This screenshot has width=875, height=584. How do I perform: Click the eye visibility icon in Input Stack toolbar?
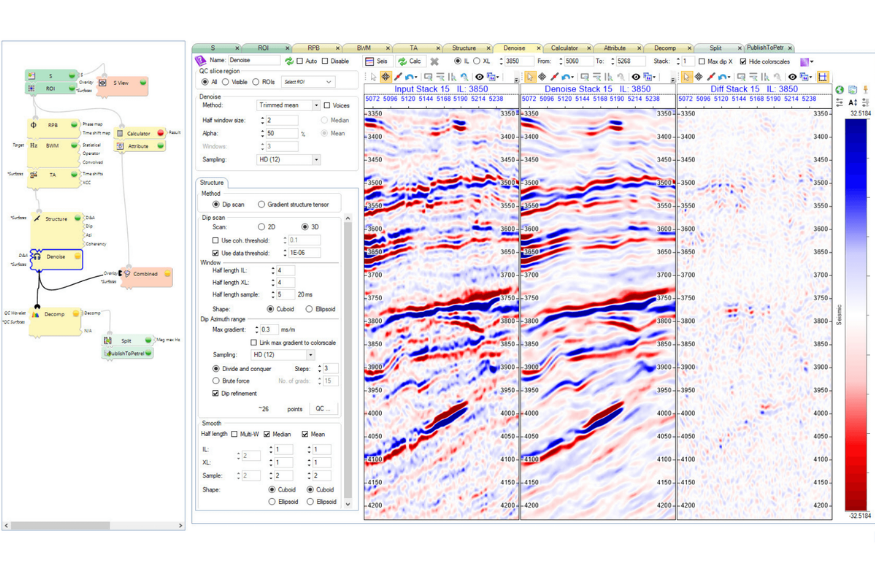click(479, 77)
